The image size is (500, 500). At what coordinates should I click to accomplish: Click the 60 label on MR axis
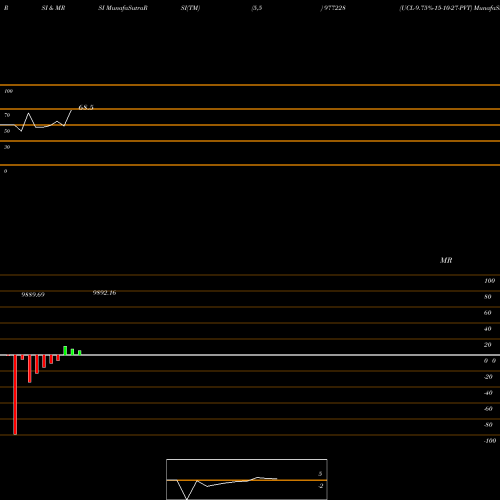488,313
